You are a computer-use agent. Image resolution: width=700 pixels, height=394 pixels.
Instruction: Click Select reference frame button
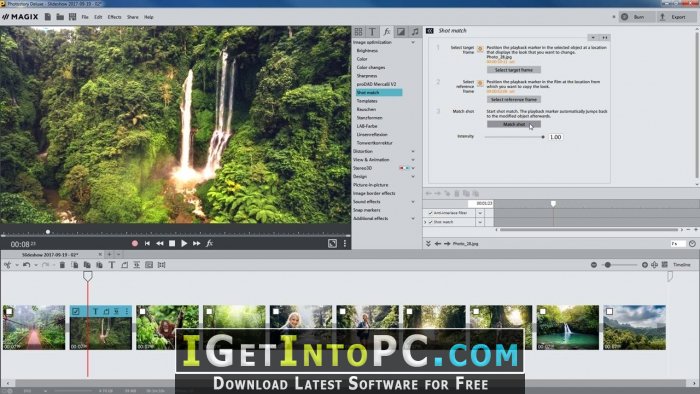click(514, 100)
